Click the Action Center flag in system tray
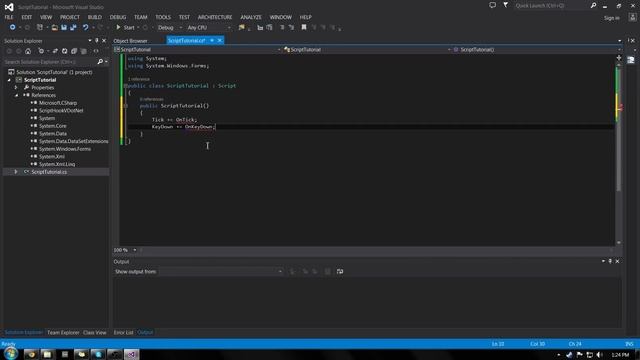Screen dimensions: 640x360 pyautogui.click(x=580, y=355)
